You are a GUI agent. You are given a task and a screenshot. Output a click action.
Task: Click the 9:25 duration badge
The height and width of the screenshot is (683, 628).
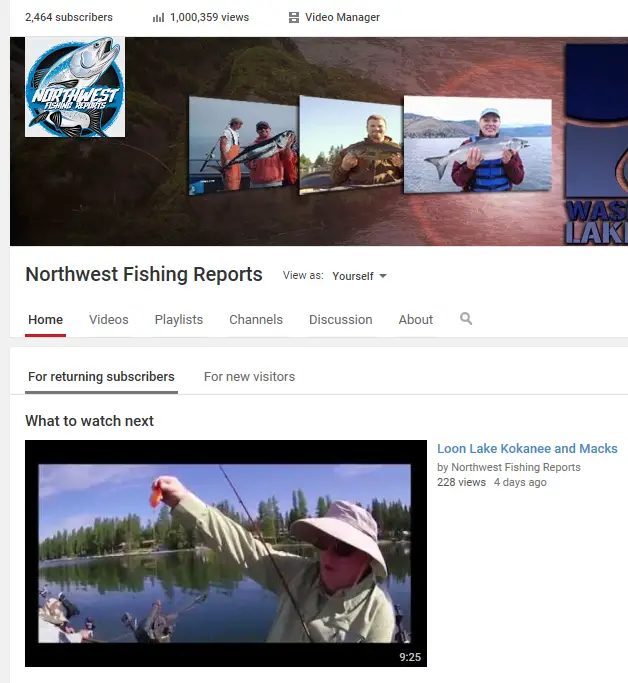pyautogui.click(x=410, y=657)
